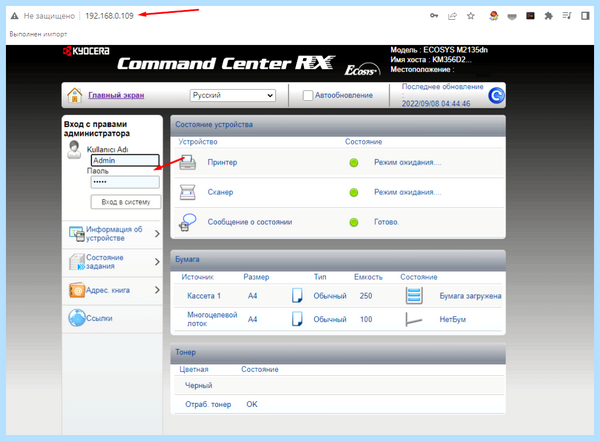
Task: Click the Информация об устройстве icon
Action: (x=77, y=234)
